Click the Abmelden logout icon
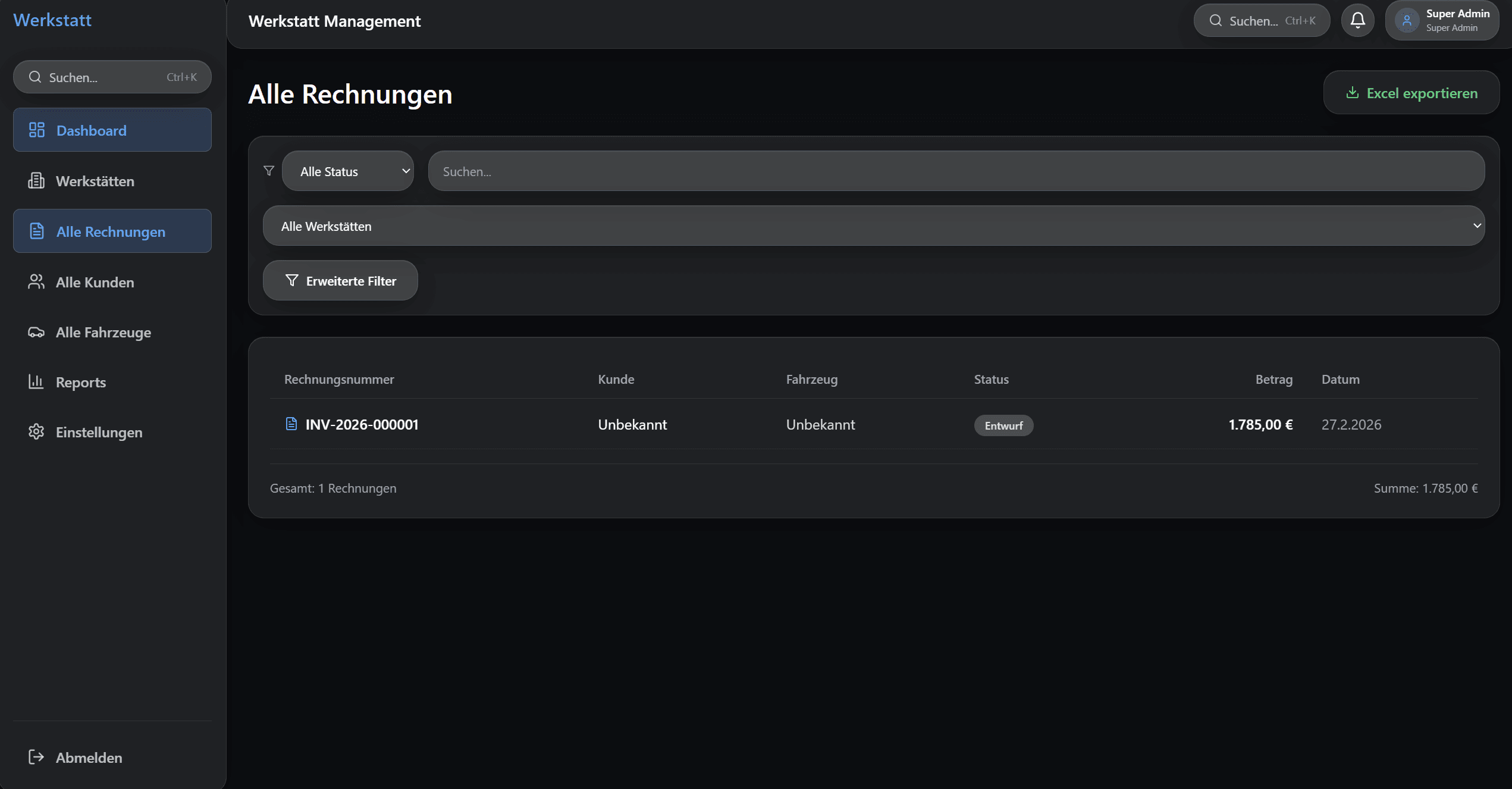The image size is (1512, 789). click(36, 757)
